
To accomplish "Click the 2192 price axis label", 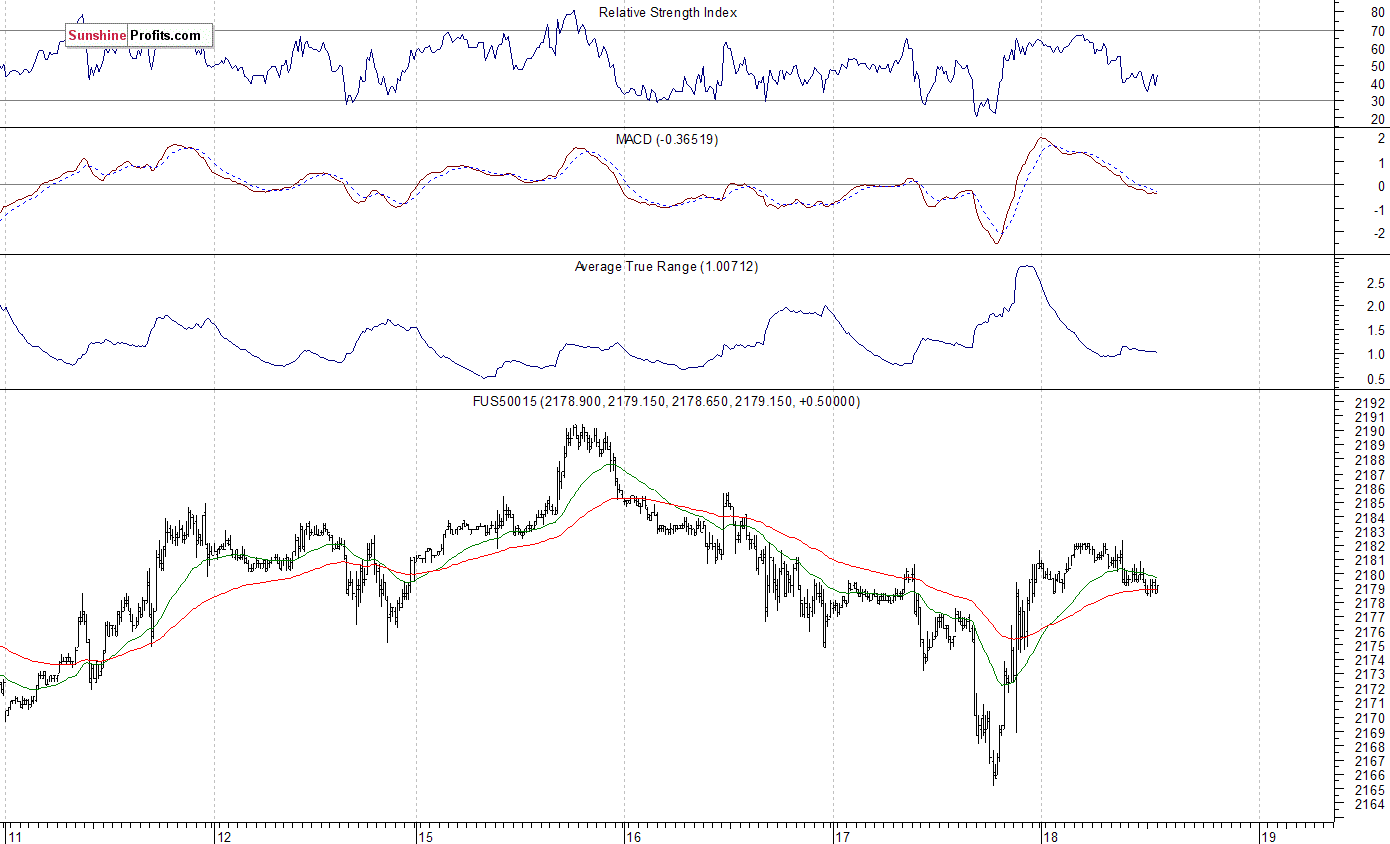I will (x=1369, y=403).
